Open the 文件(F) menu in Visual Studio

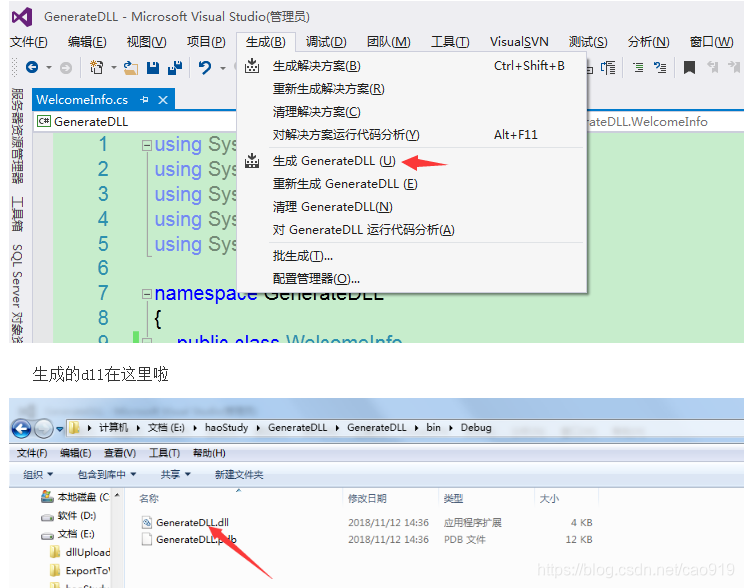click(28, 42)
